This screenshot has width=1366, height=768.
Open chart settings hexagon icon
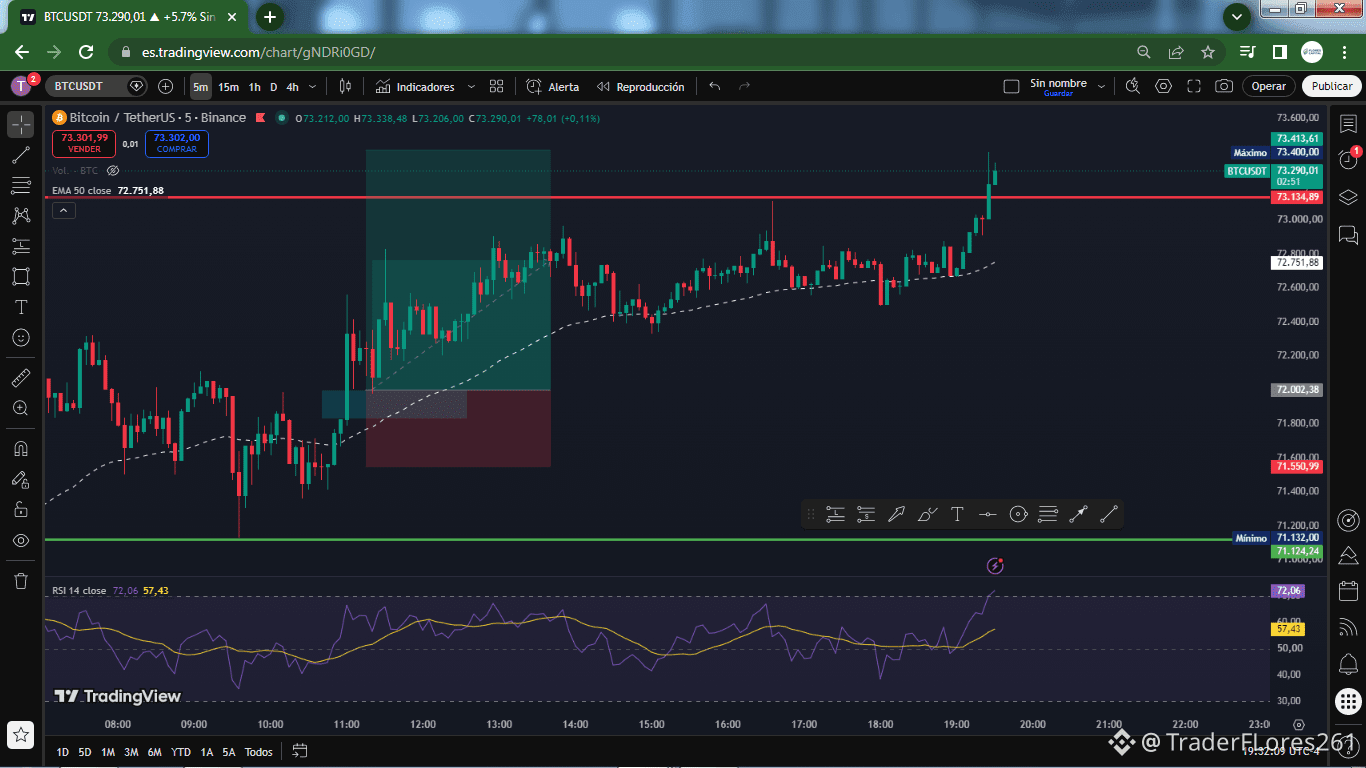[x=1163, y=86]
